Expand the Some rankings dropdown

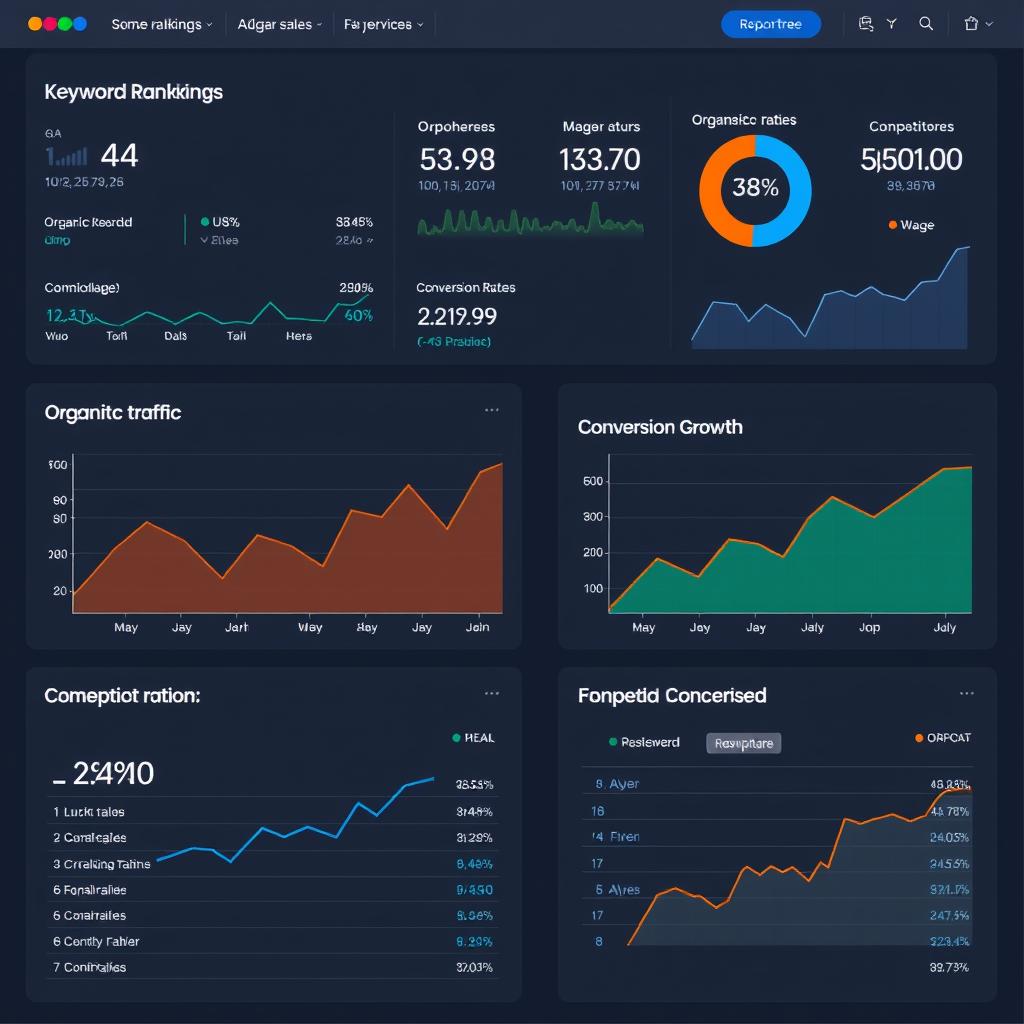pos(161,23)
